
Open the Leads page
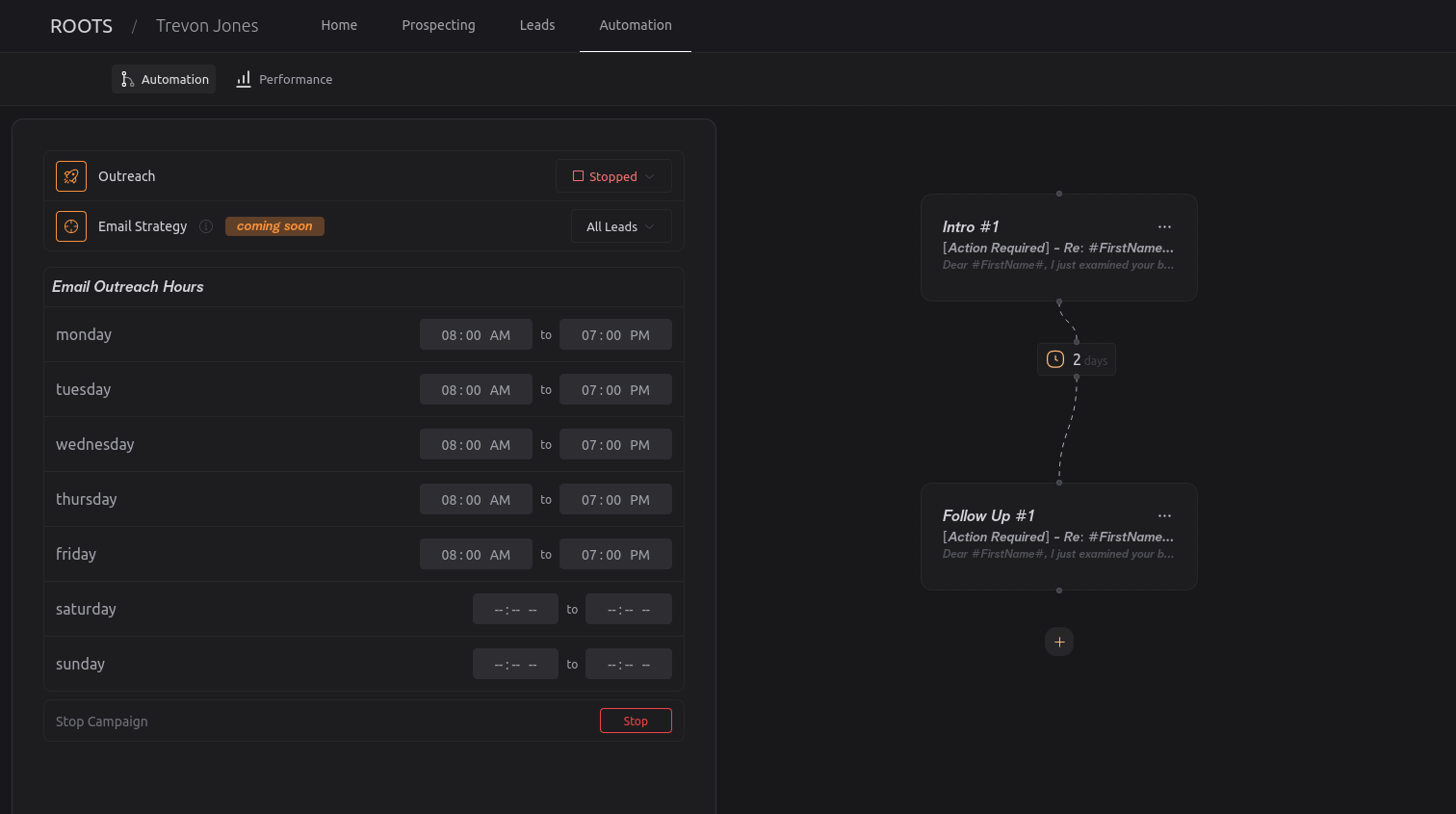point(537,25)
